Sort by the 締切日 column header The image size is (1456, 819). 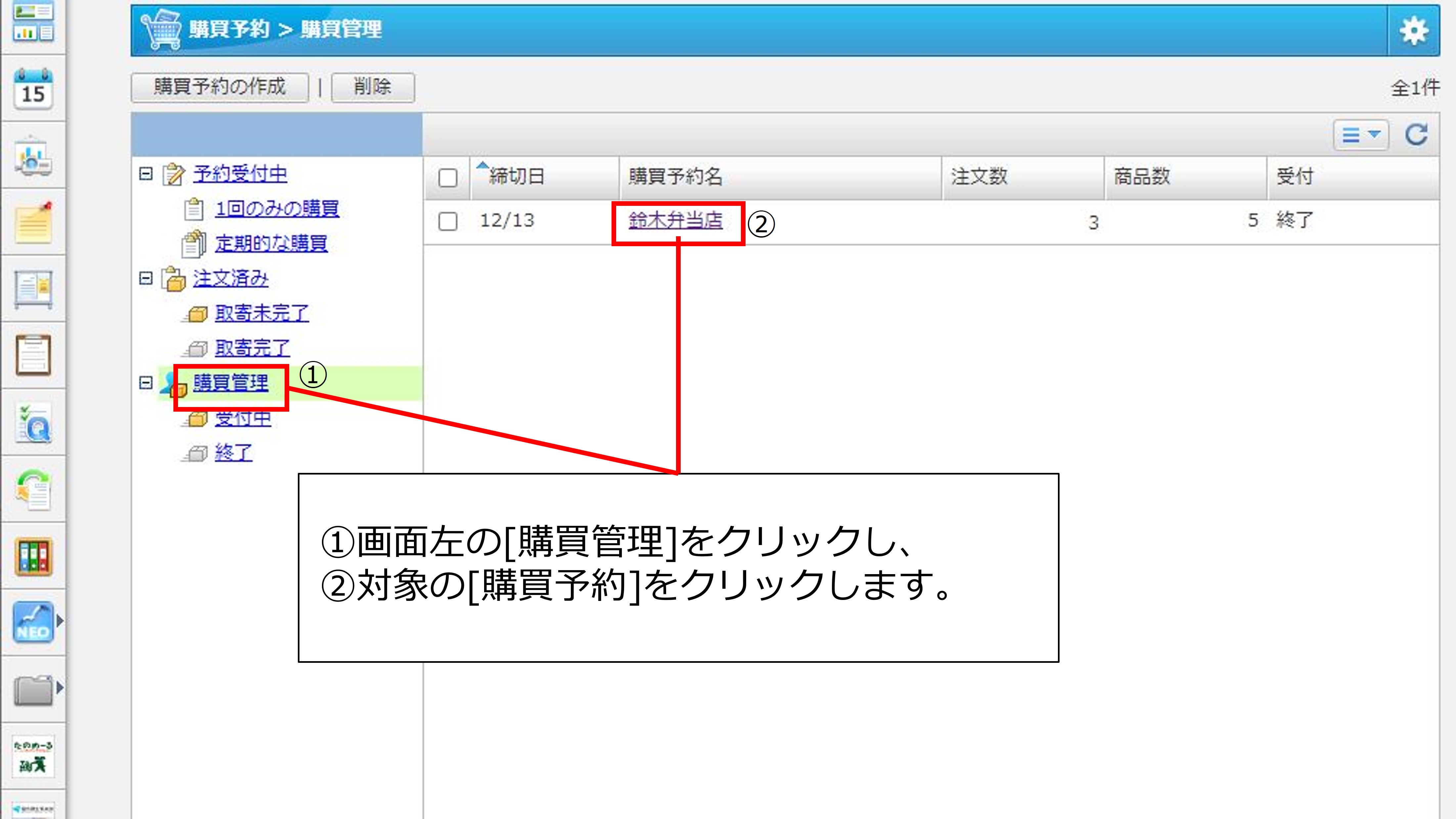517,177
